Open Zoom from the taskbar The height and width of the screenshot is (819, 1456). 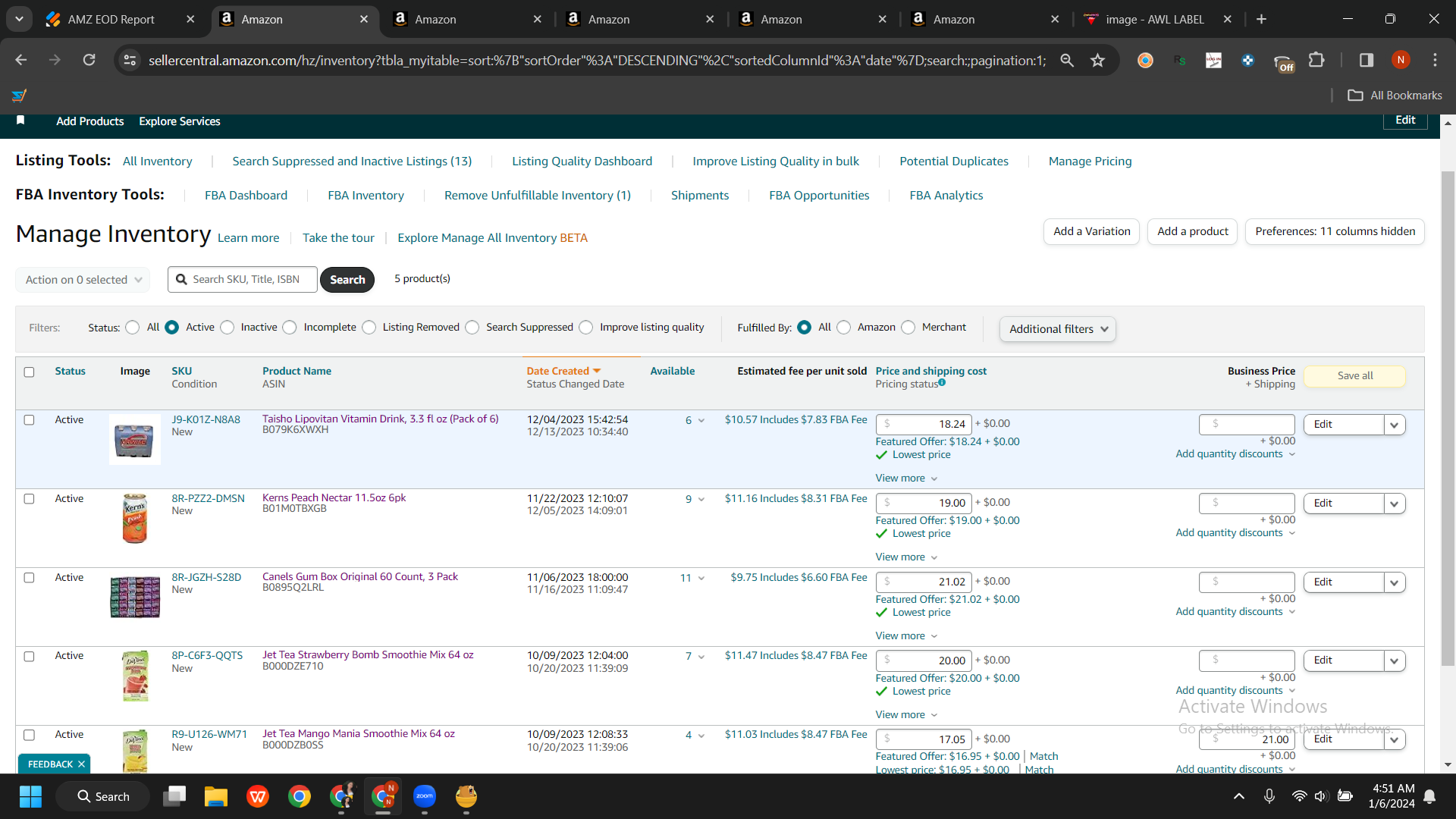(x=425, y=796)
